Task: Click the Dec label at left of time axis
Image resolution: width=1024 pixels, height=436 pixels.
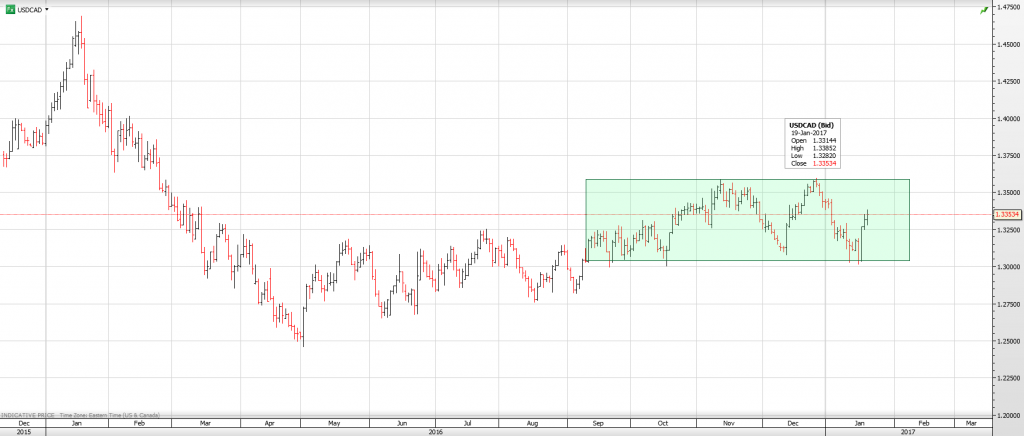Action: 22,423
